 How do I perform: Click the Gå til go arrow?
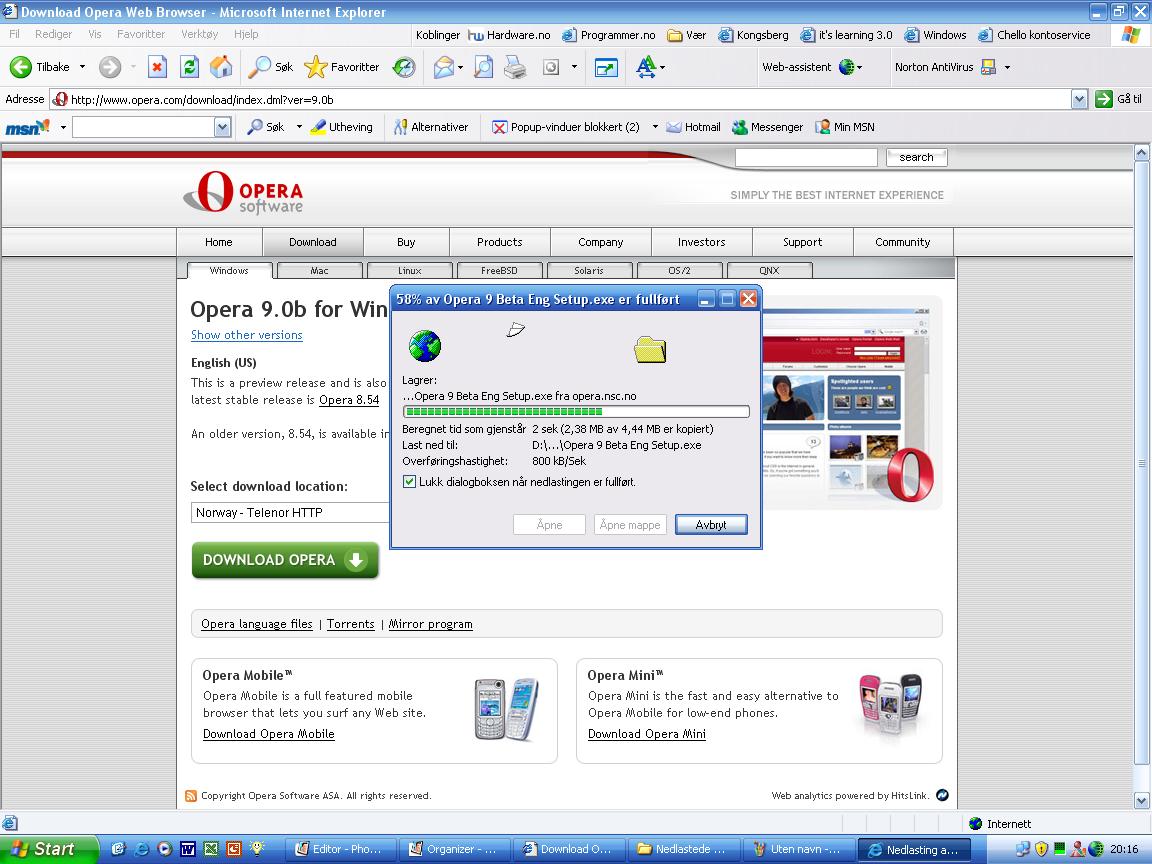click(x=1104, y=98)
